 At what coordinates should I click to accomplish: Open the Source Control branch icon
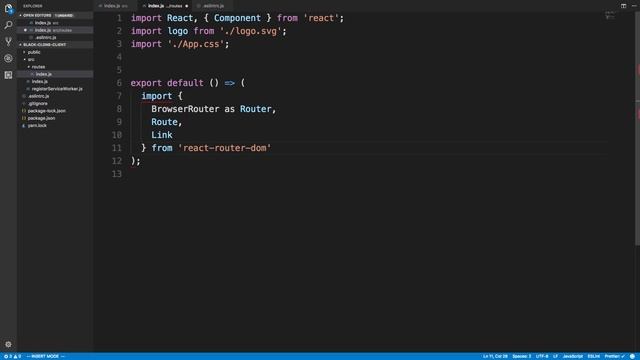click(8, 42)
